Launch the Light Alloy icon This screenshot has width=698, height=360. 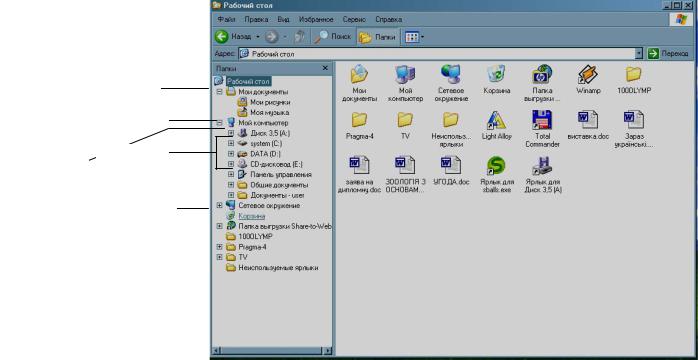(496, 120)
